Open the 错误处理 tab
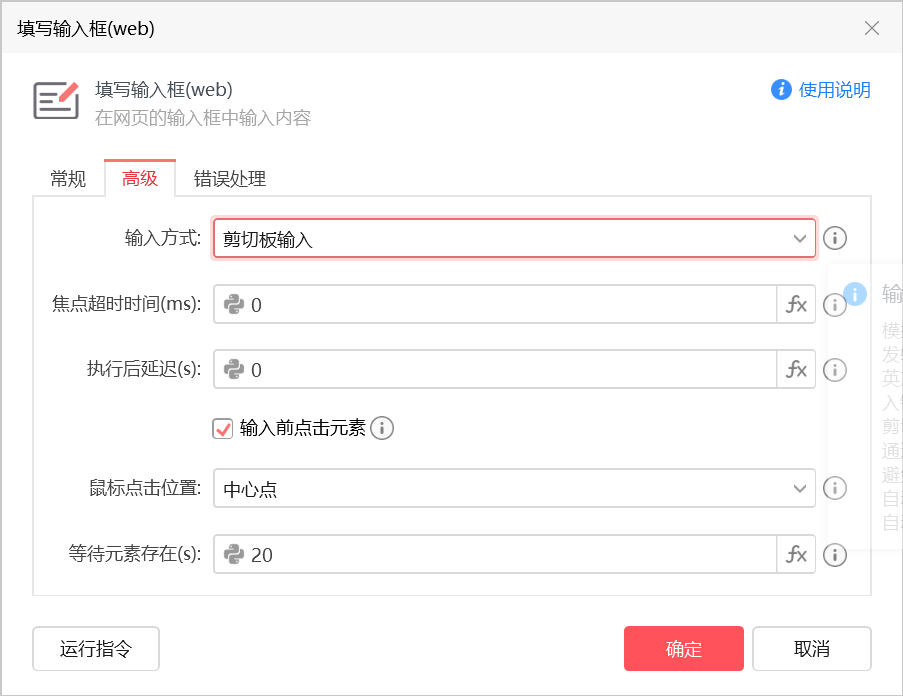This screenshot has height=696, width=903. (x=230, y=180)
